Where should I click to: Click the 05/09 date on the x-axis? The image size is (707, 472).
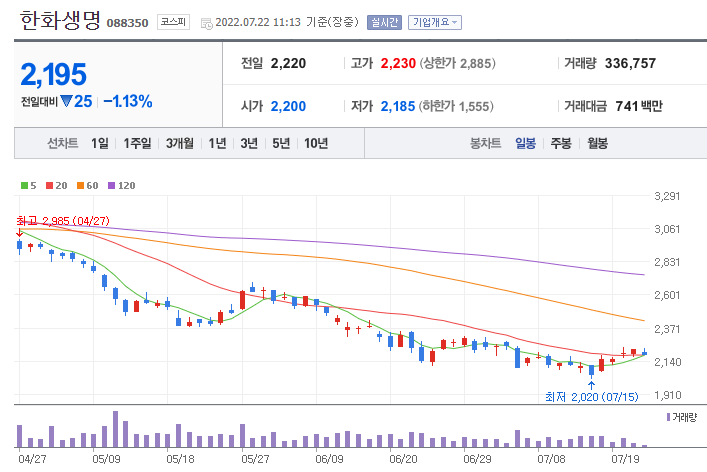tap(106, 459)
